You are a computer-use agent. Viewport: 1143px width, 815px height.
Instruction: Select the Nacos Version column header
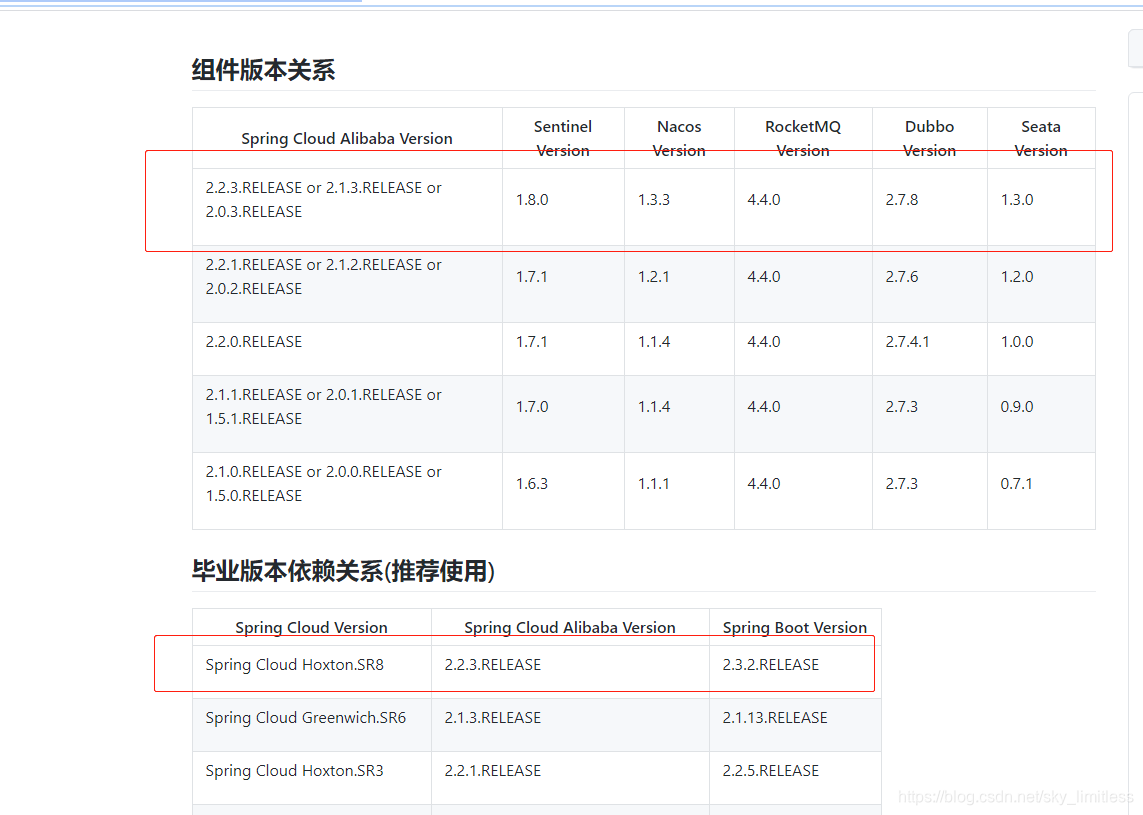coord(679,139)
